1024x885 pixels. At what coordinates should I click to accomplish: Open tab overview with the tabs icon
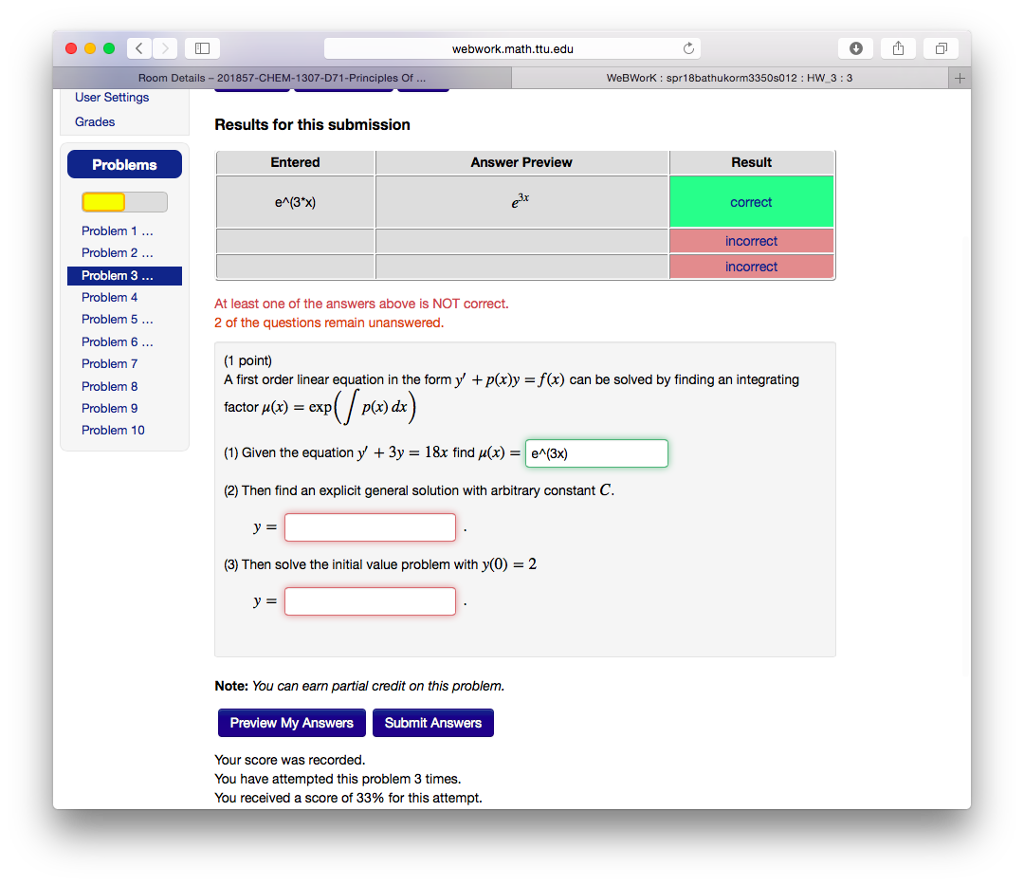tap(940, 47)
